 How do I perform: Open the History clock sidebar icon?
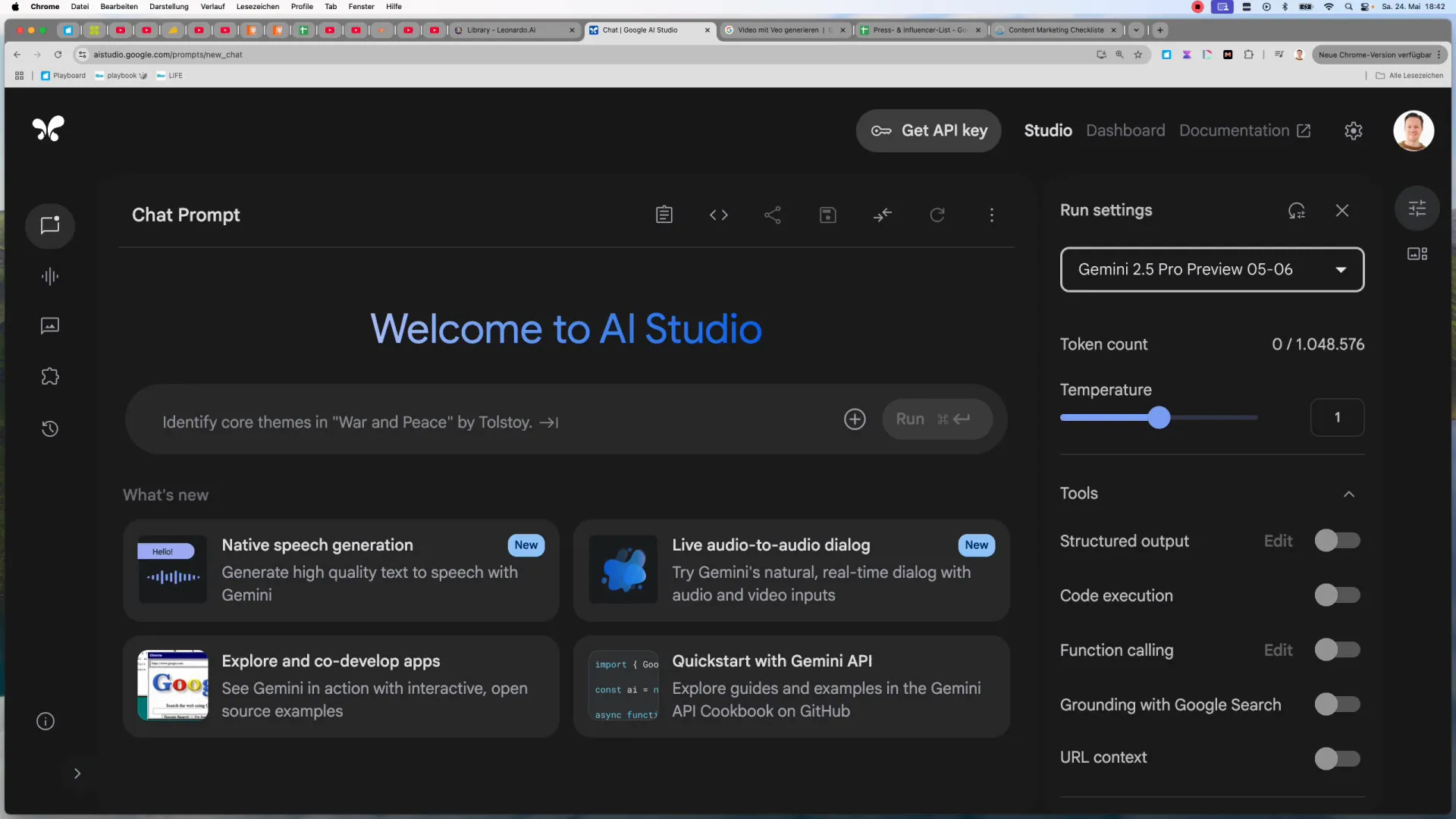[x=50, y=428]
